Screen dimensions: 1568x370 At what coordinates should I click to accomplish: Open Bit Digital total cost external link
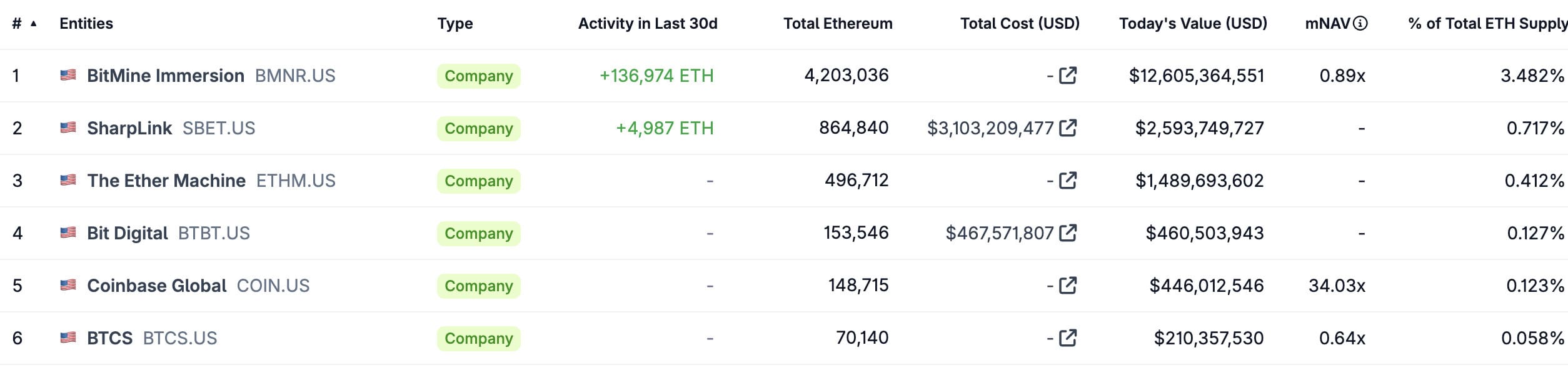click(1068, 233)
